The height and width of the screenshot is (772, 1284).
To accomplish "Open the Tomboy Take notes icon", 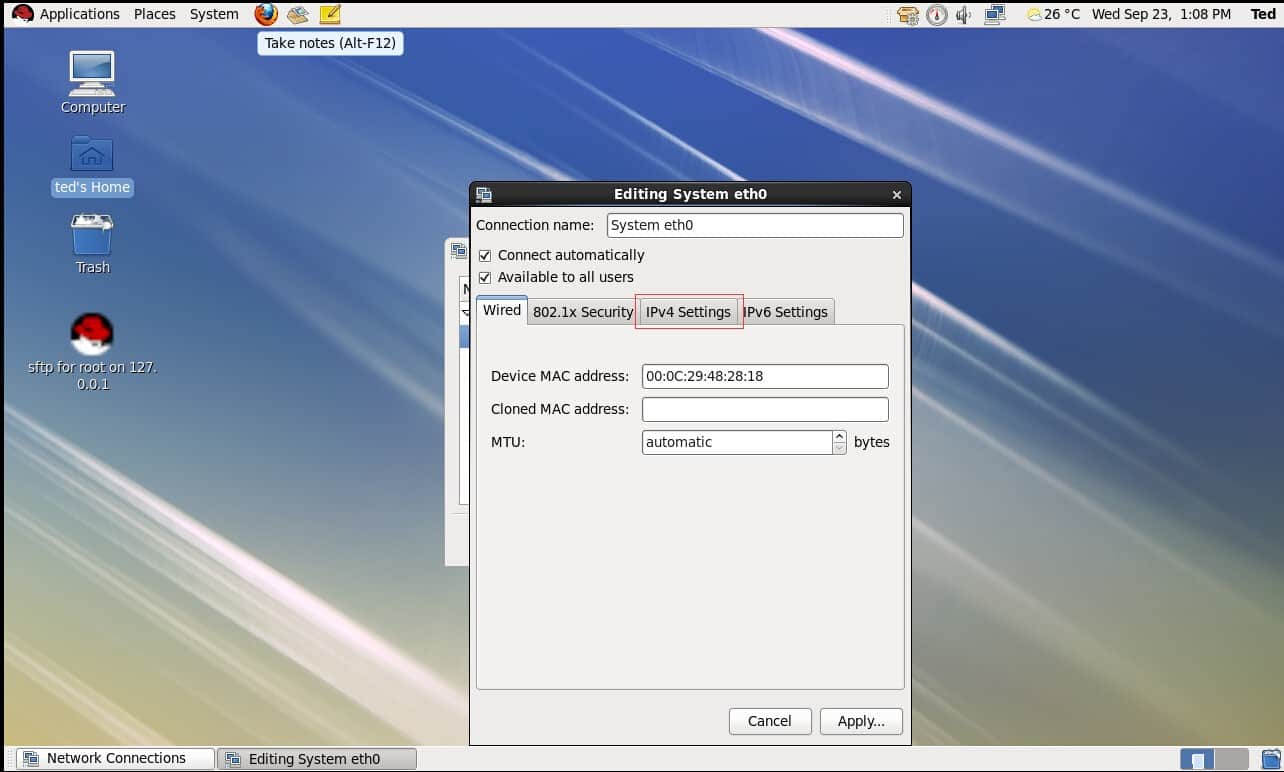I will coord(330,14).
